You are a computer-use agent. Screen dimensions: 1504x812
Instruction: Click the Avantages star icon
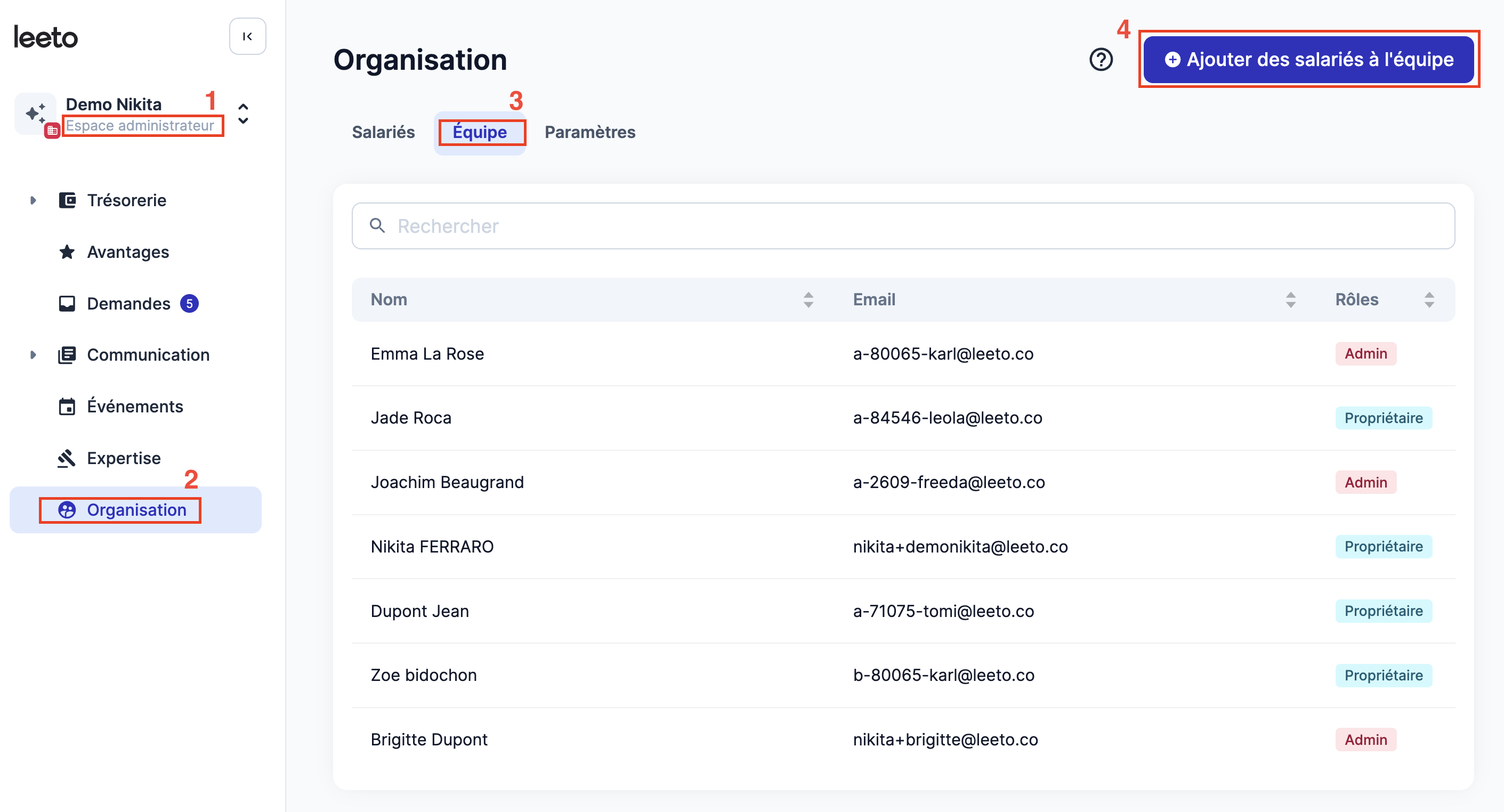point(67,251)
